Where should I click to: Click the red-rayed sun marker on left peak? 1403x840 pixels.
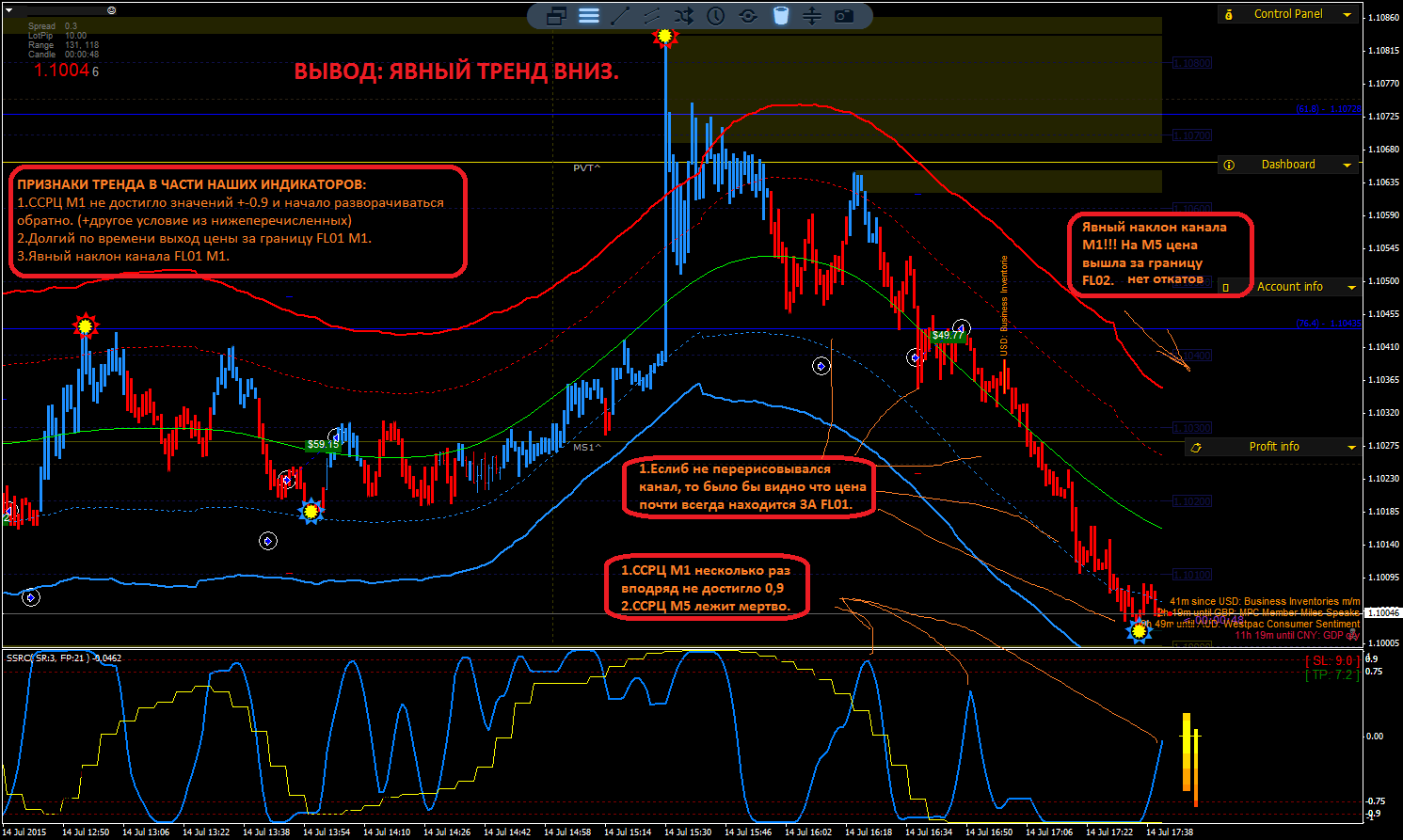coord(86,326)
